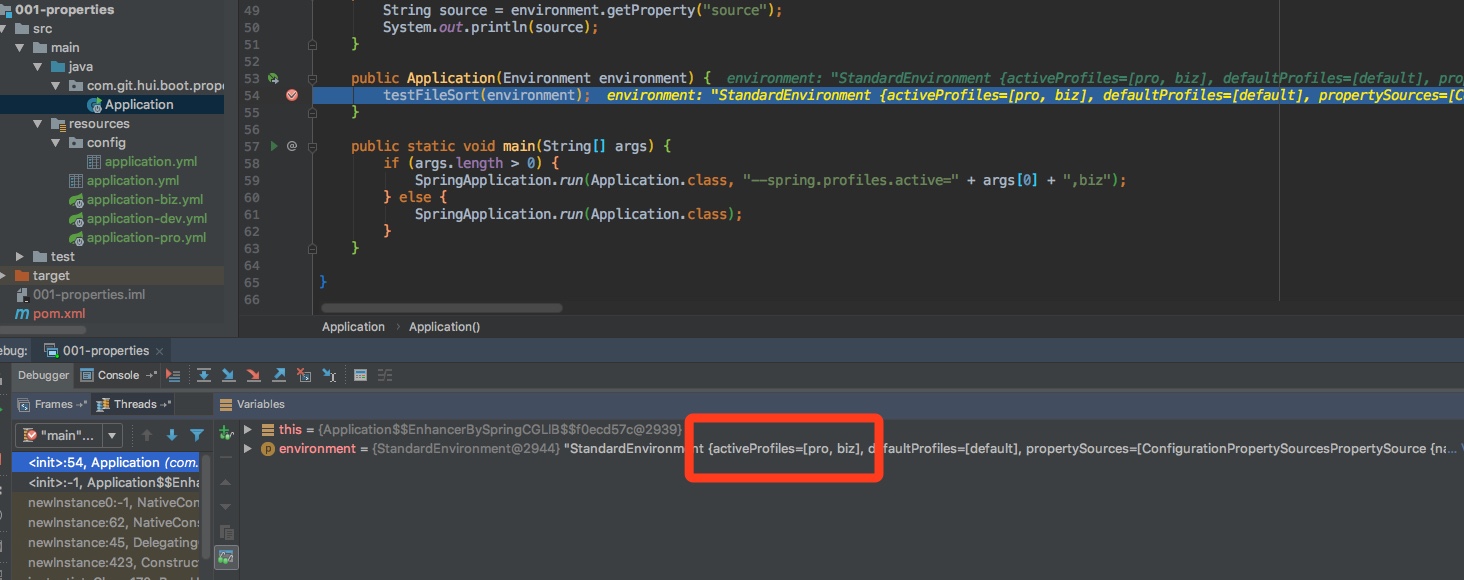Switch to the Console tab

click(118, 375)
